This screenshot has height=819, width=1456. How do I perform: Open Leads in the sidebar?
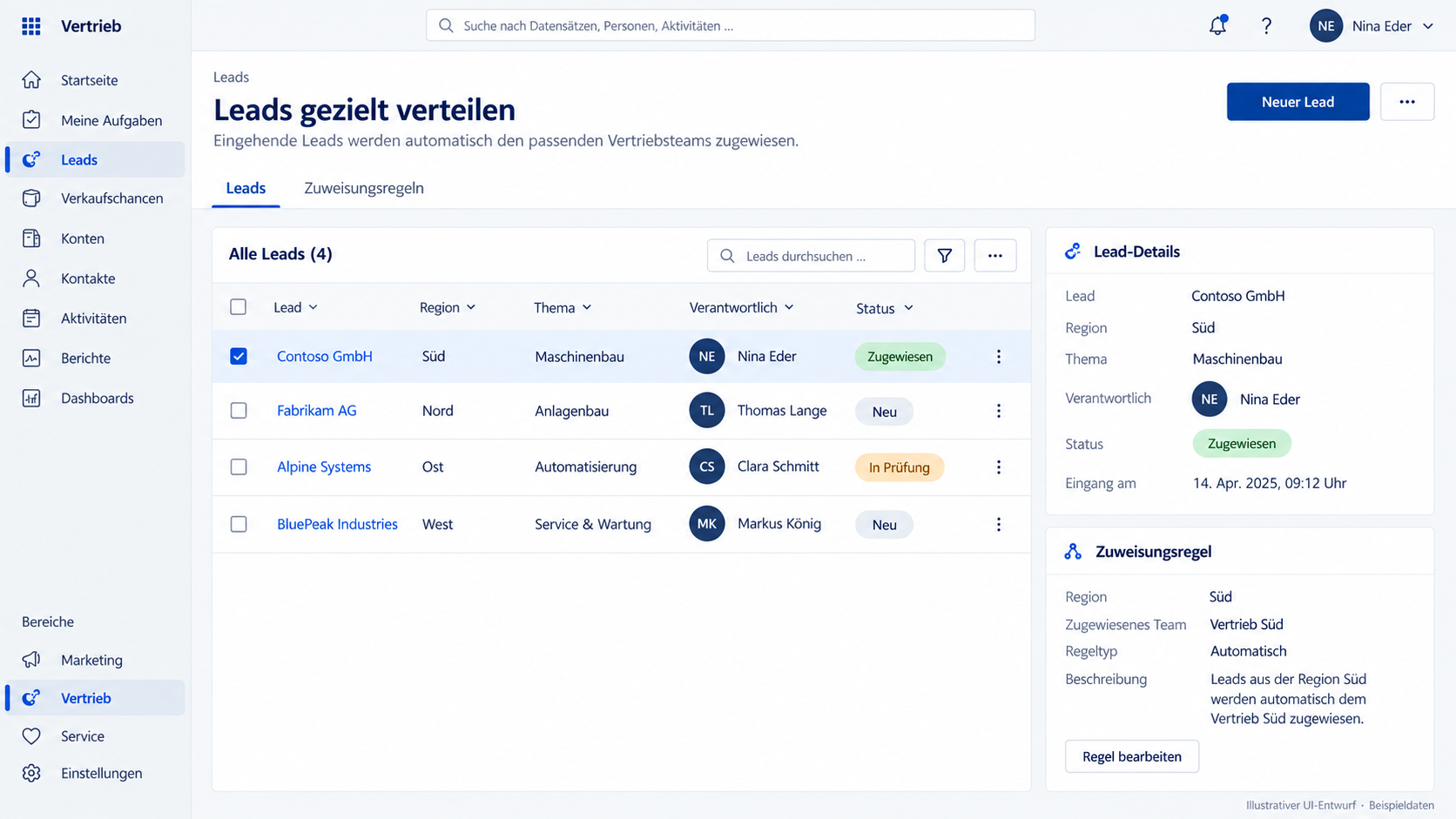(96, 160)
